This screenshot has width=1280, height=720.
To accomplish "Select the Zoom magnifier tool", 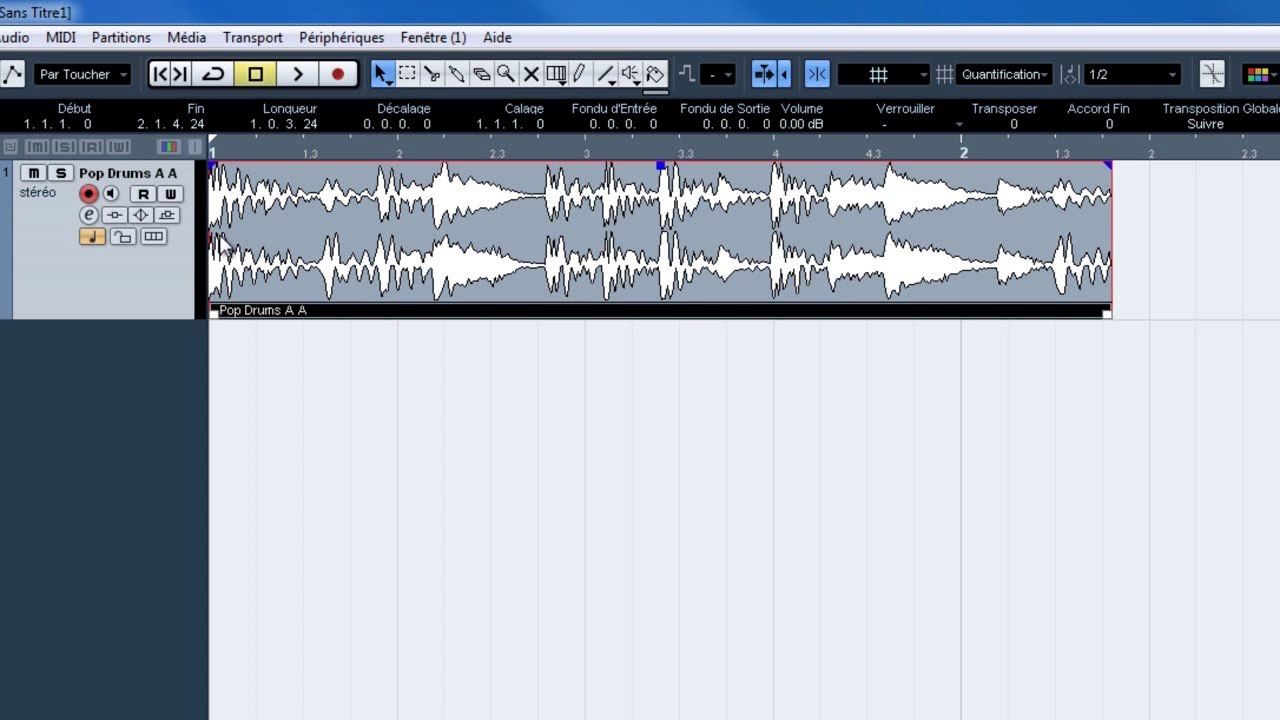I will pyautogui.click(x=506, y=74).
